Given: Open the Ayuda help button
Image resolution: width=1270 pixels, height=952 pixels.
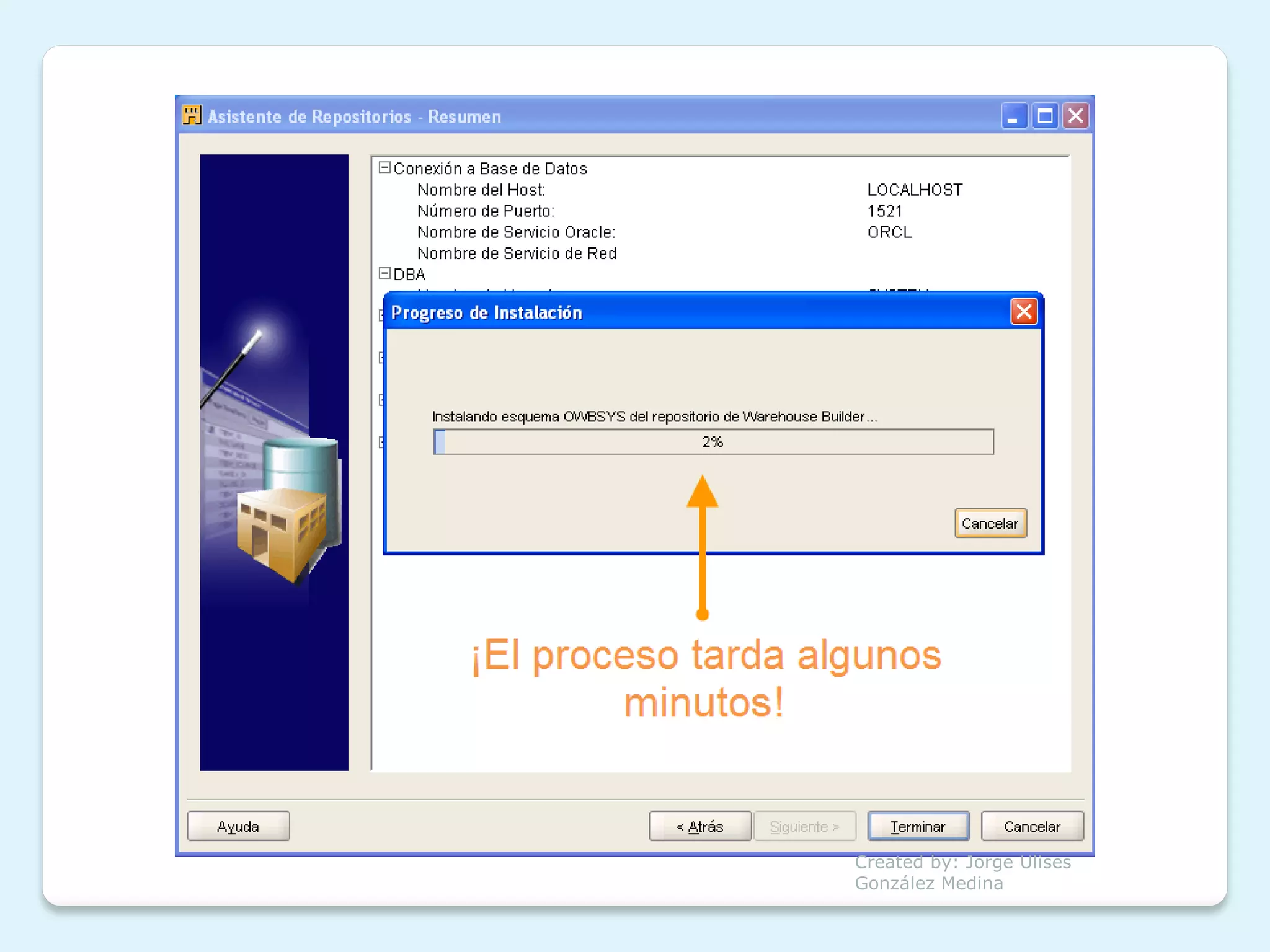Looking at the screenshot, I should pos(238,826).
